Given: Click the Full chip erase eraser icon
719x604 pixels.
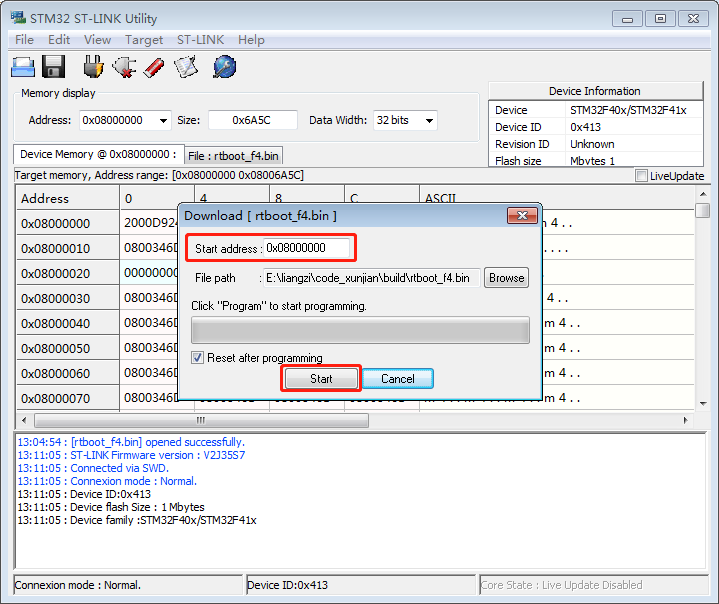Looking at the screenshot, I should (x=154, y=68).
